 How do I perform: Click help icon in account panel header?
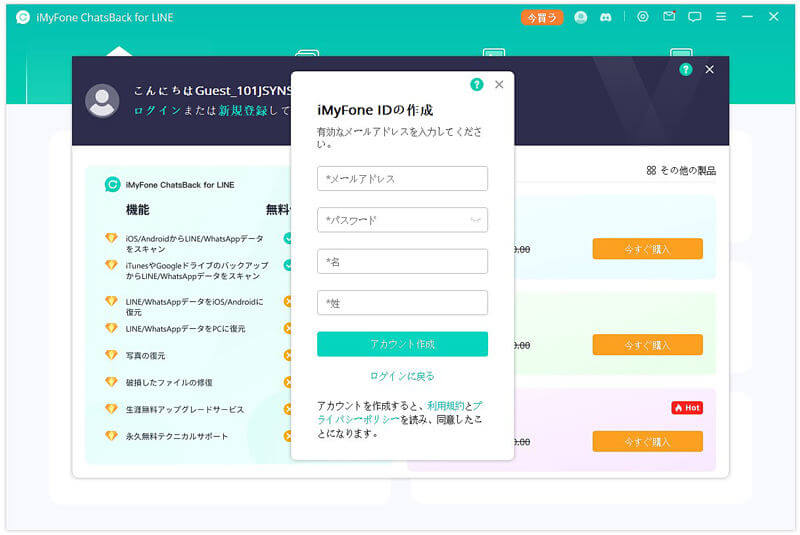click(x=686, y=69)
